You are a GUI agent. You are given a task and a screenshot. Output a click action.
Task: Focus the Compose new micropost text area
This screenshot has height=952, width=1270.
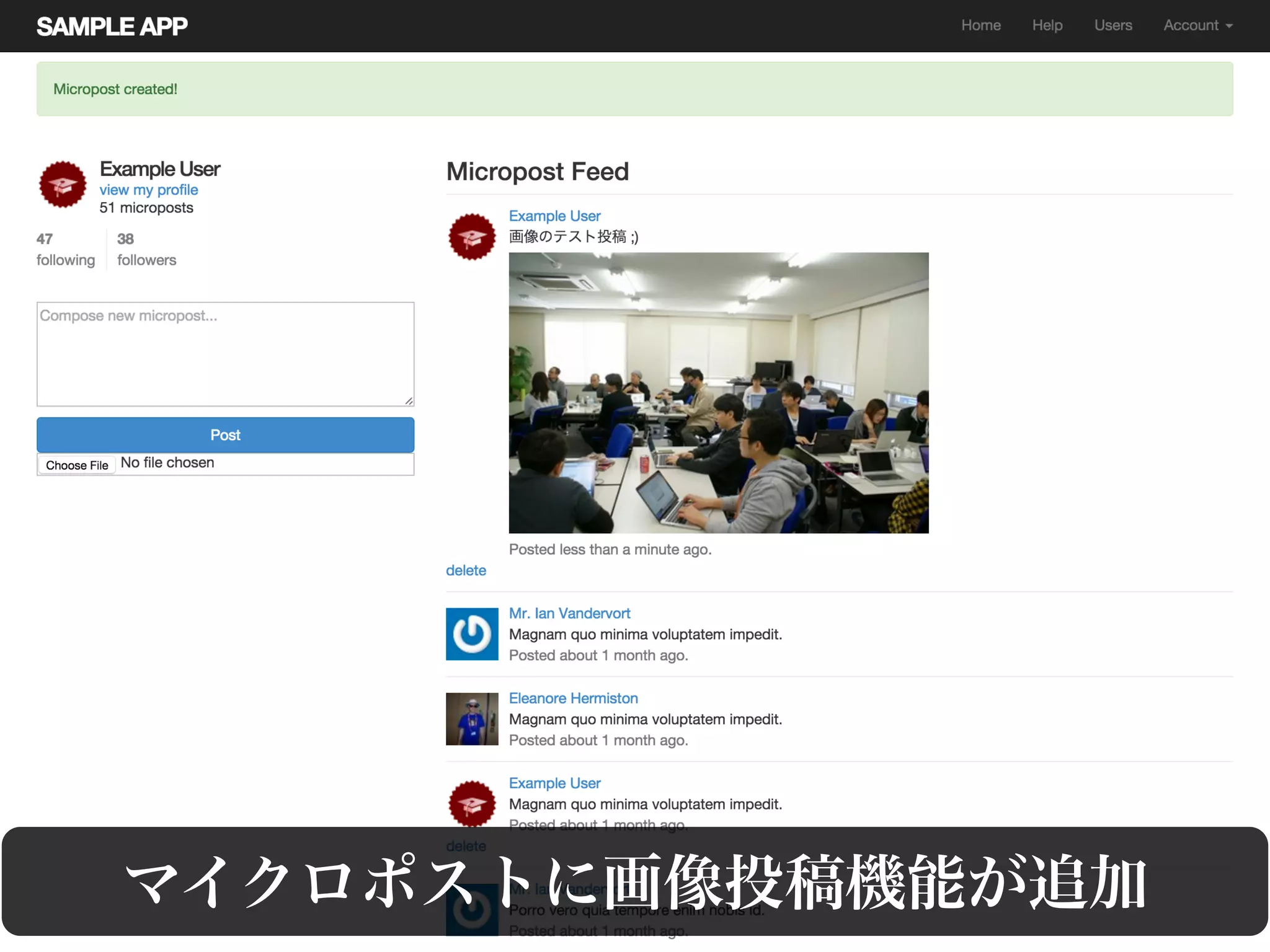(x=225, y=354)
